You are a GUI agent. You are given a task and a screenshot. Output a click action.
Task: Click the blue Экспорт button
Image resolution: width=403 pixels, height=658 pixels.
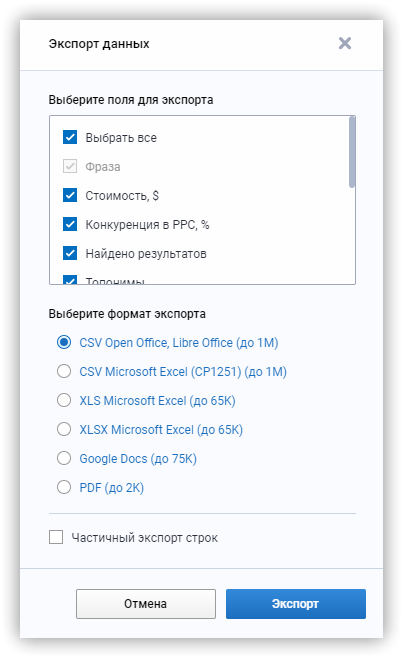click(296, 604)
